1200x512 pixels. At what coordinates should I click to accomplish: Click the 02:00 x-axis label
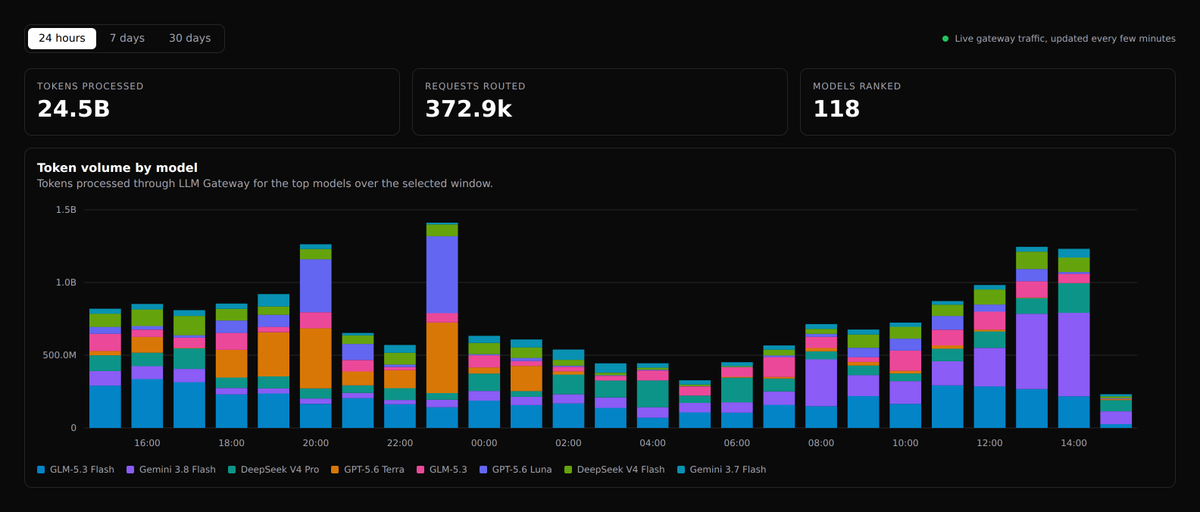(x=568, y=443)
